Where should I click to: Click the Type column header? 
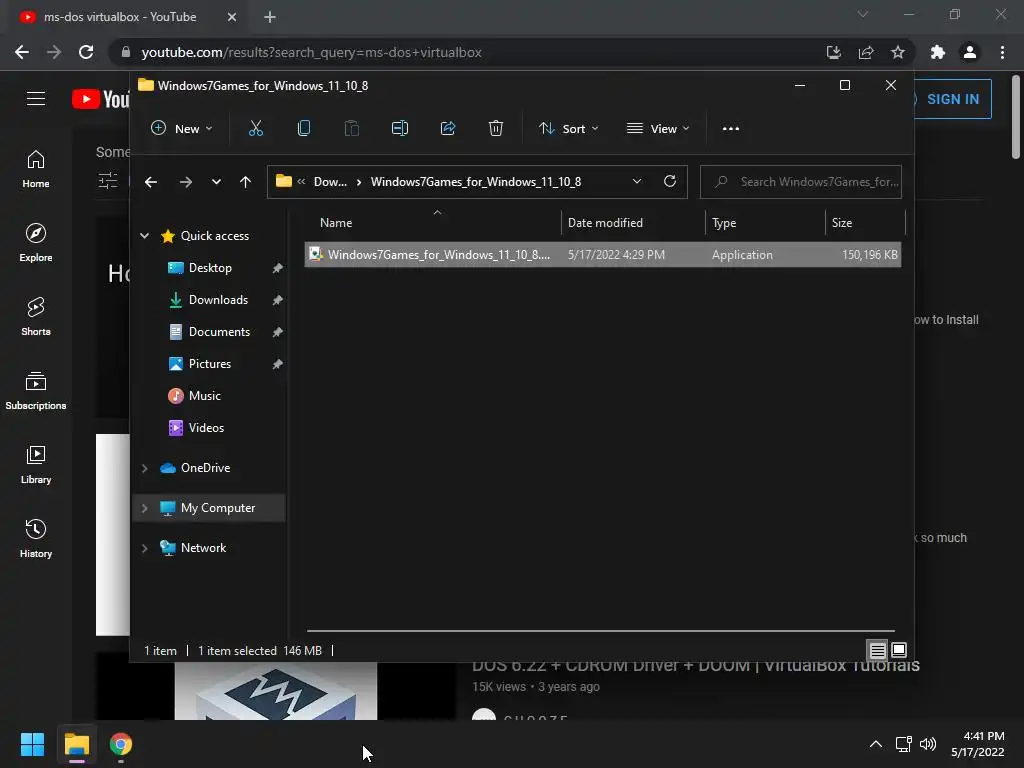tap(765, 223)
